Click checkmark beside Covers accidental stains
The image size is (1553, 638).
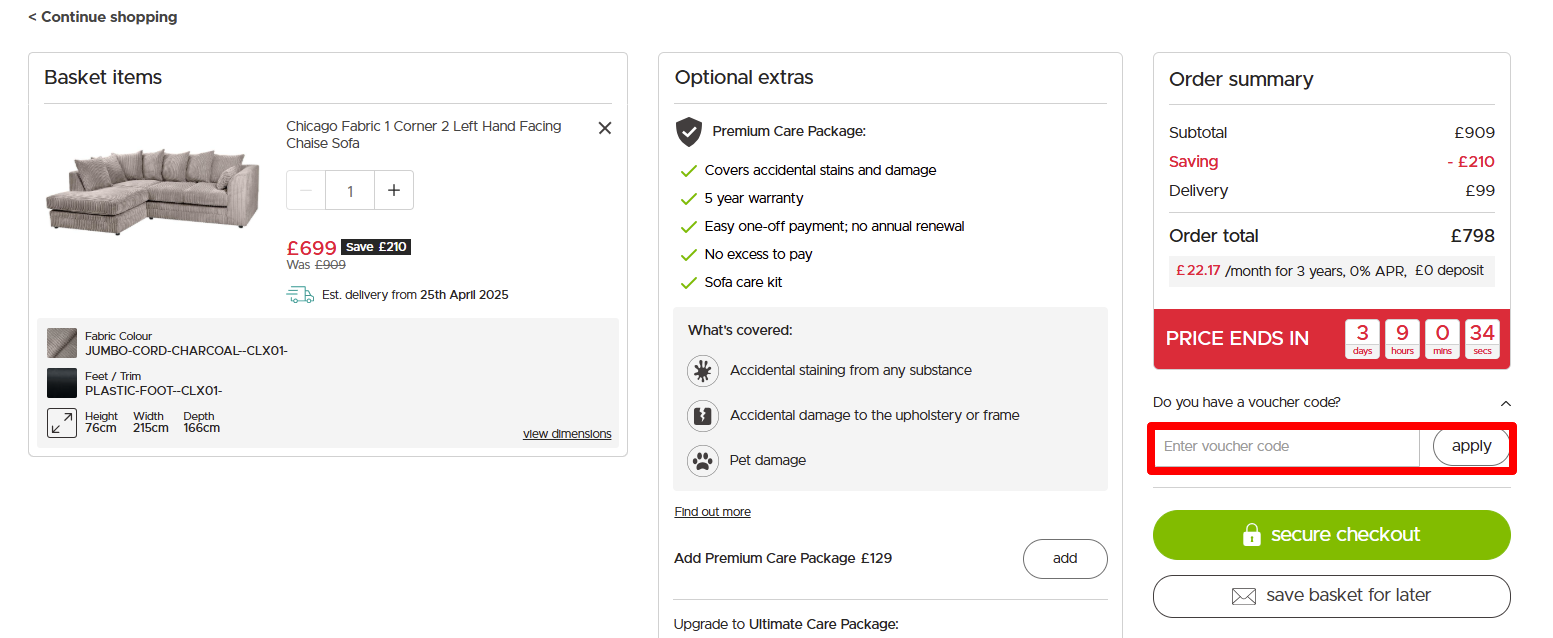tap(688, 171)
